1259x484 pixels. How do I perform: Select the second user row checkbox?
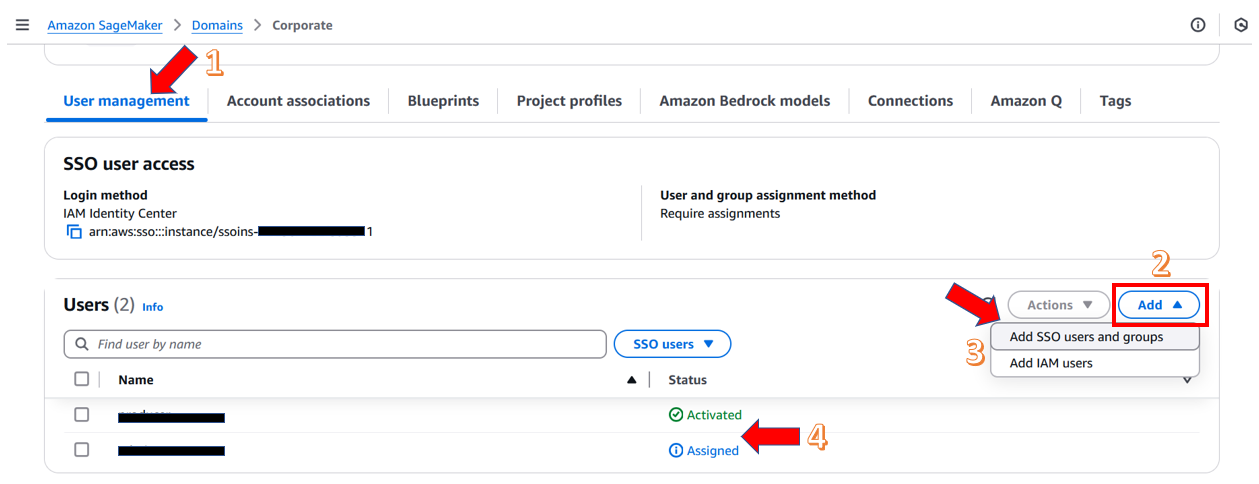(82, 450)
